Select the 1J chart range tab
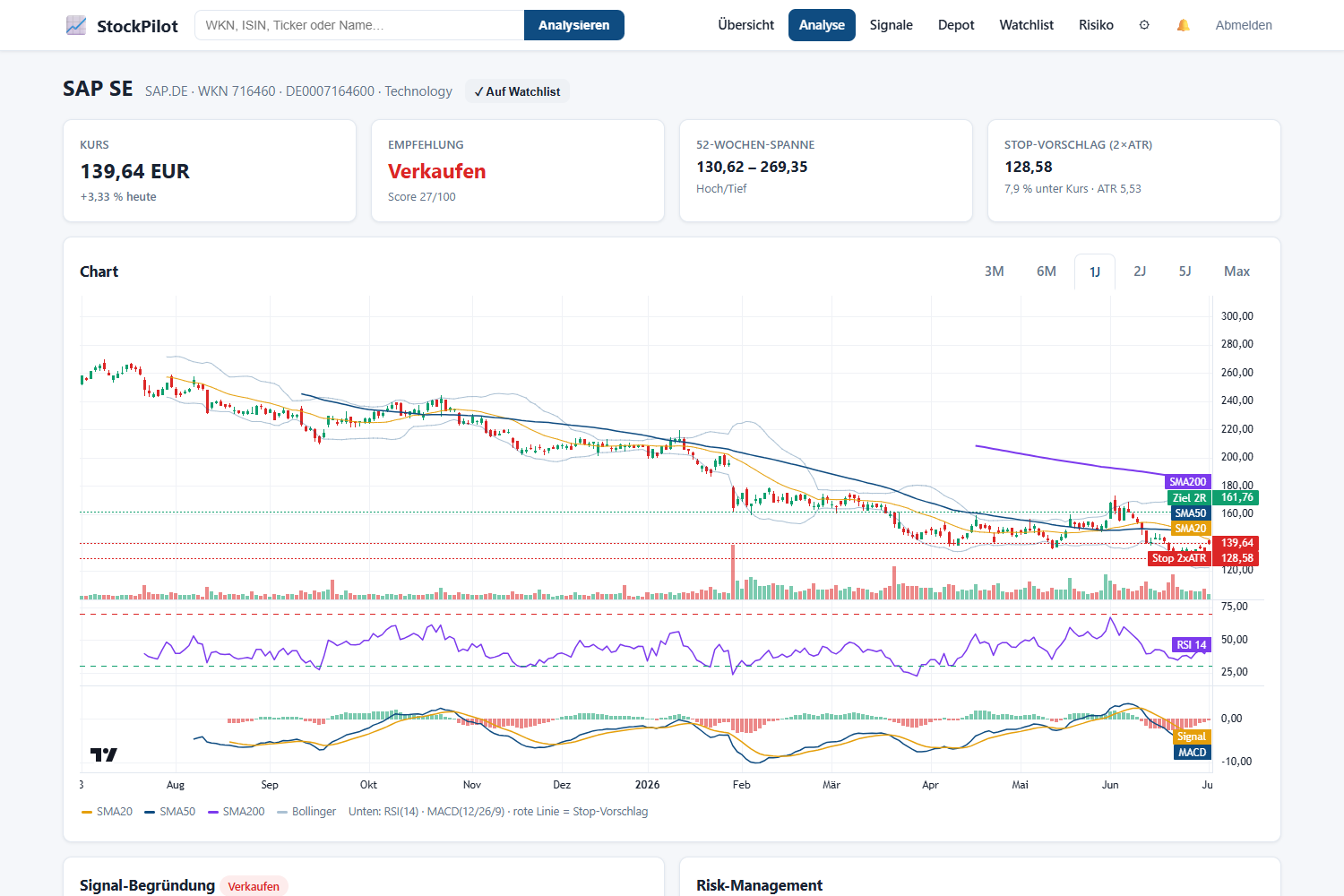The width and height of the screenshot is (1344, 896). [x=1095, y=271]
